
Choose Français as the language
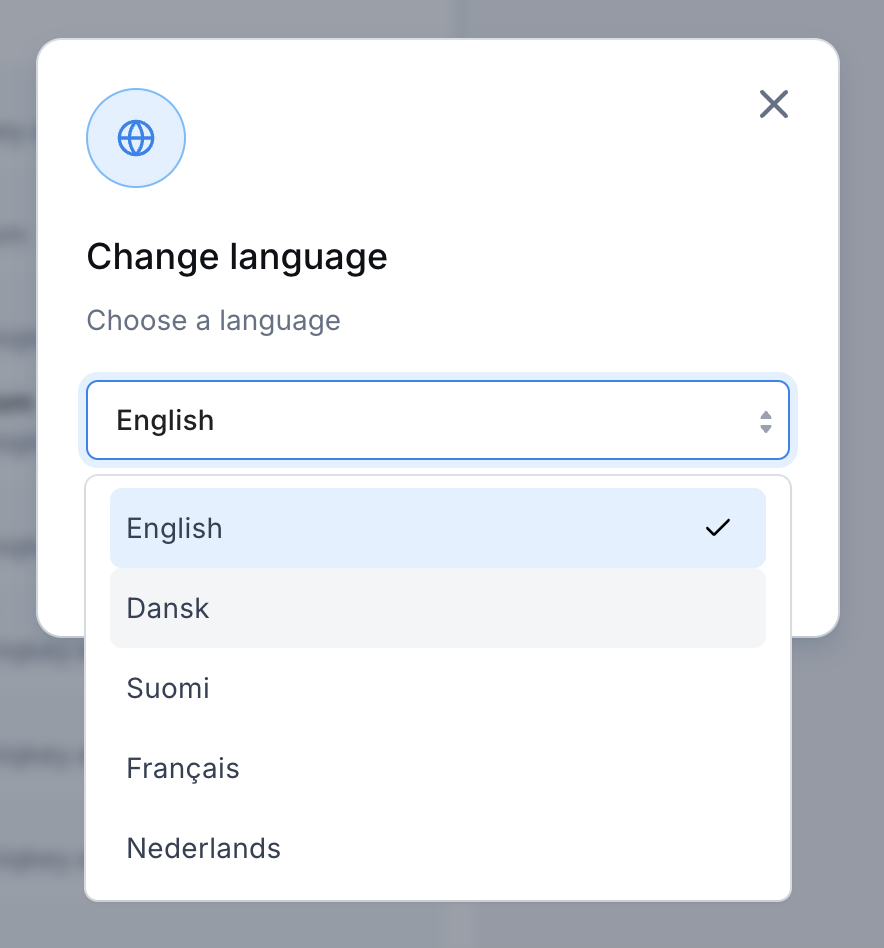(x=438, y=768)
